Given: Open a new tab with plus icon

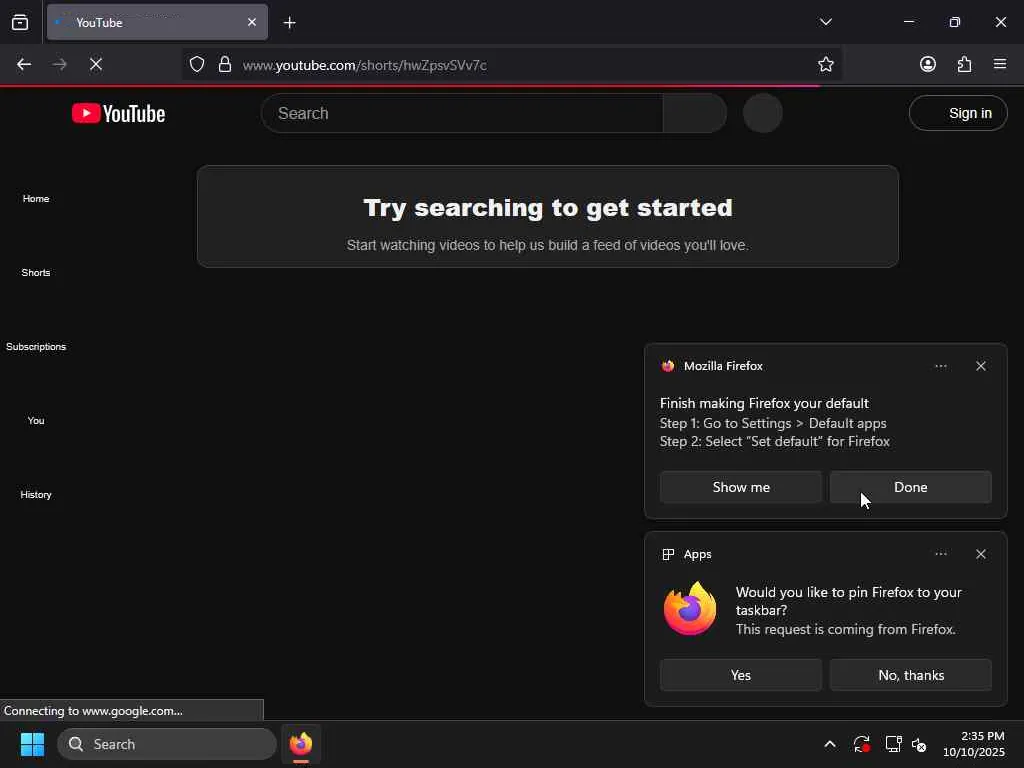Looking at the screenshot, I should point(289,23).
